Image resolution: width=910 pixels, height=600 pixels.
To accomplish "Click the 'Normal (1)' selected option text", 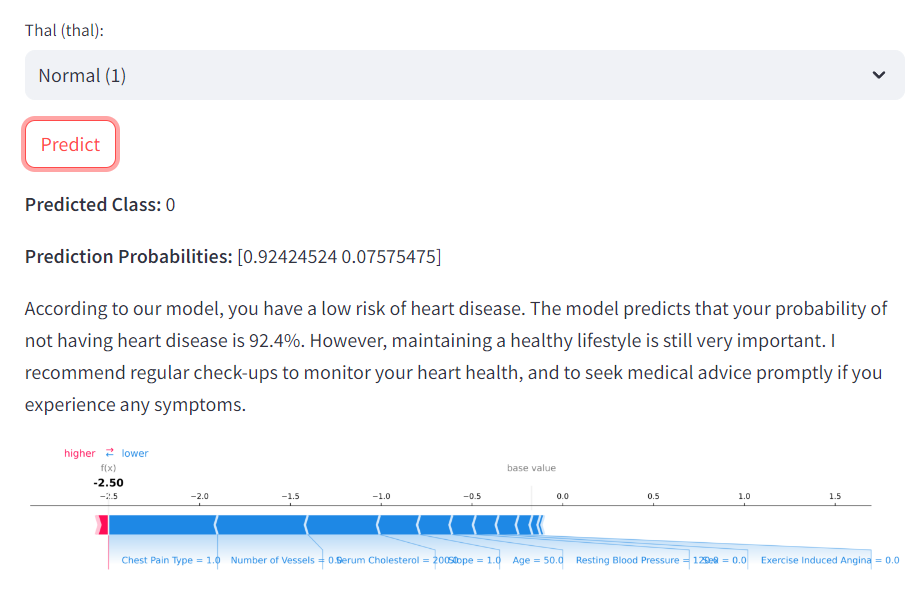I will click(82, 75).
